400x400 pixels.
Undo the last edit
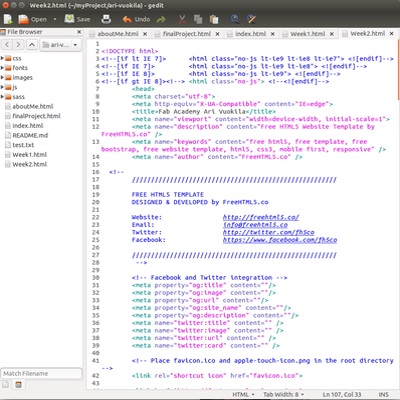click(136, 19)
